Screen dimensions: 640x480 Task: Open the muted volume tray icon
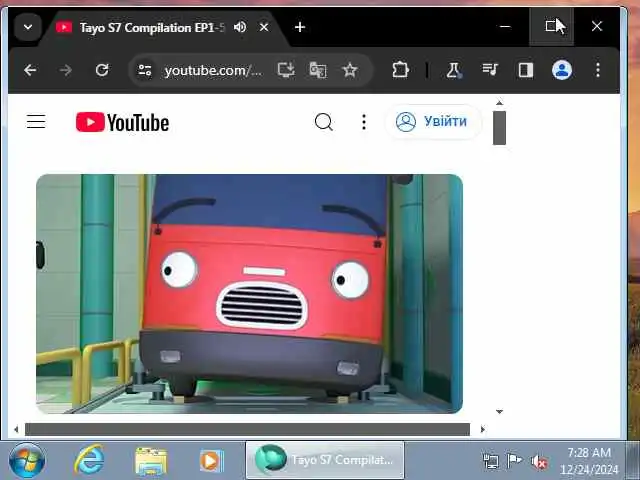[539, 461]
